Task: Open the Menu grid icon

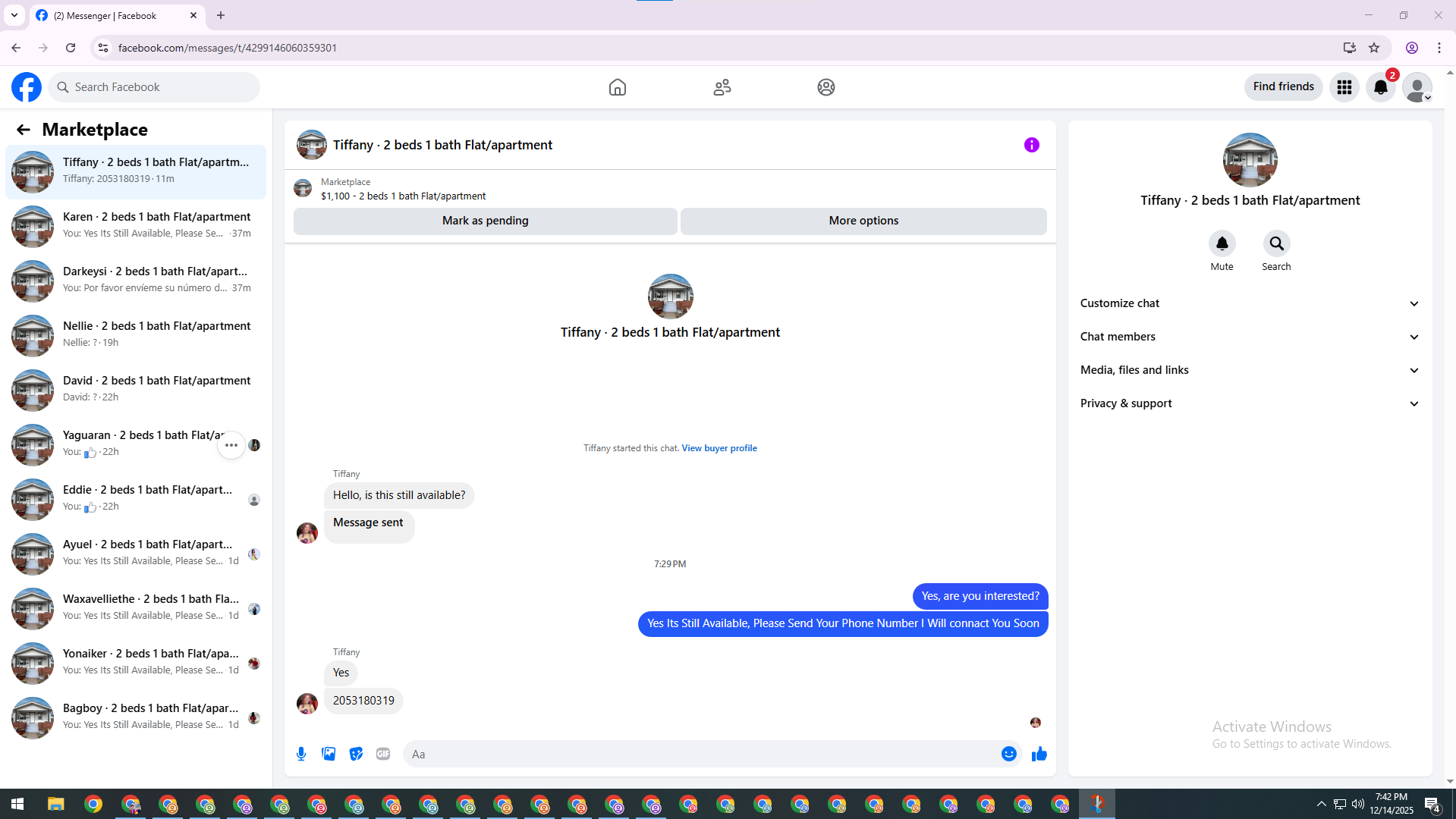Action: (1344, 87)
